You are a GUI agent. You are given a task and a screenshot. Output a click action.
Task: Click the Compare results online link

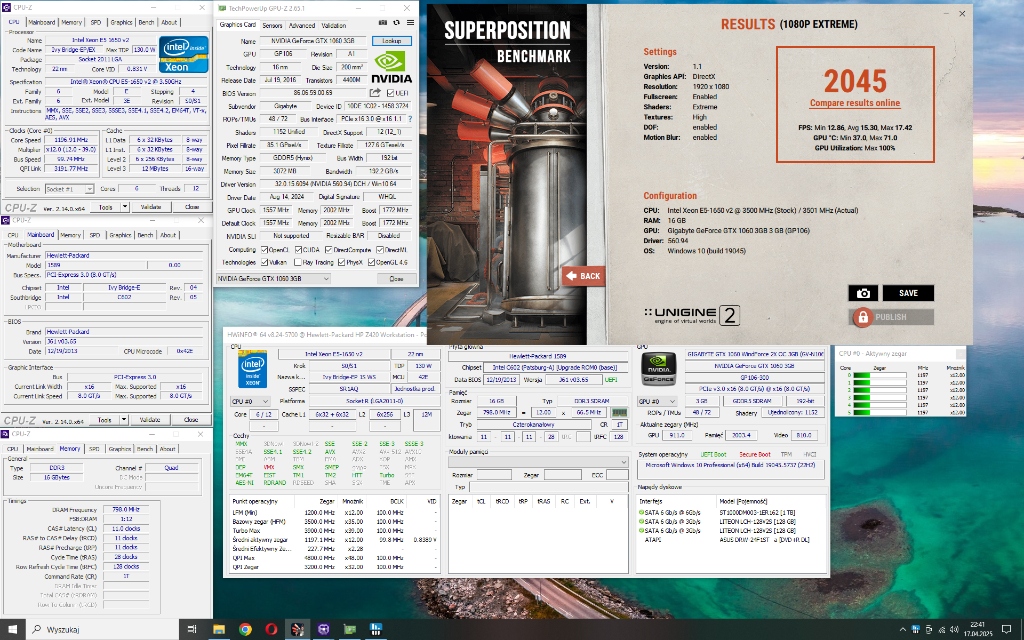(x=854, y=103)
